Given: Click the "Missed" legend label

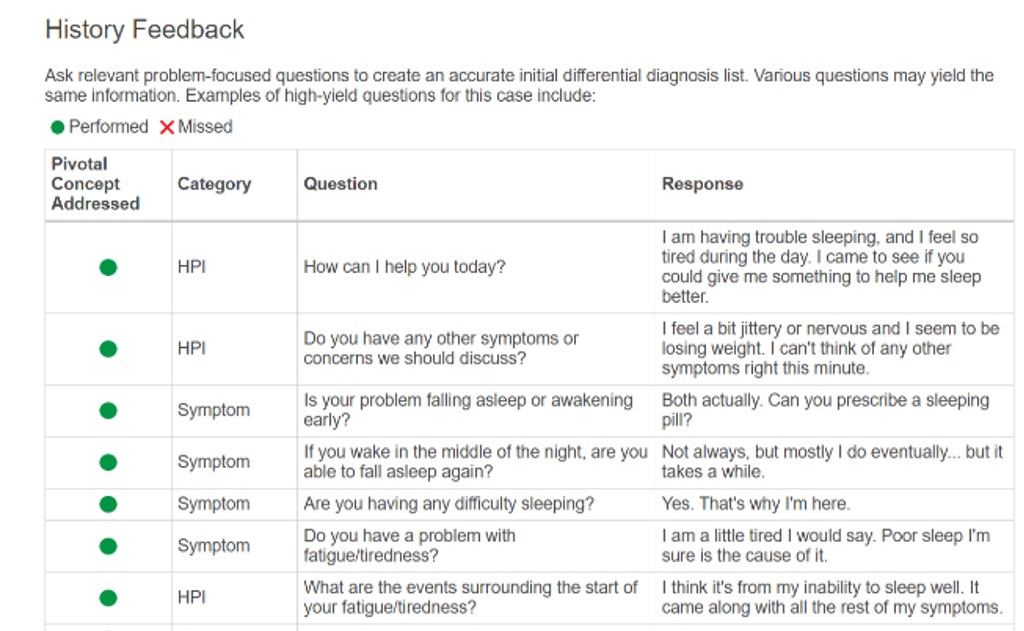Looking at the screenshot, I should click(x=205, y=127).
